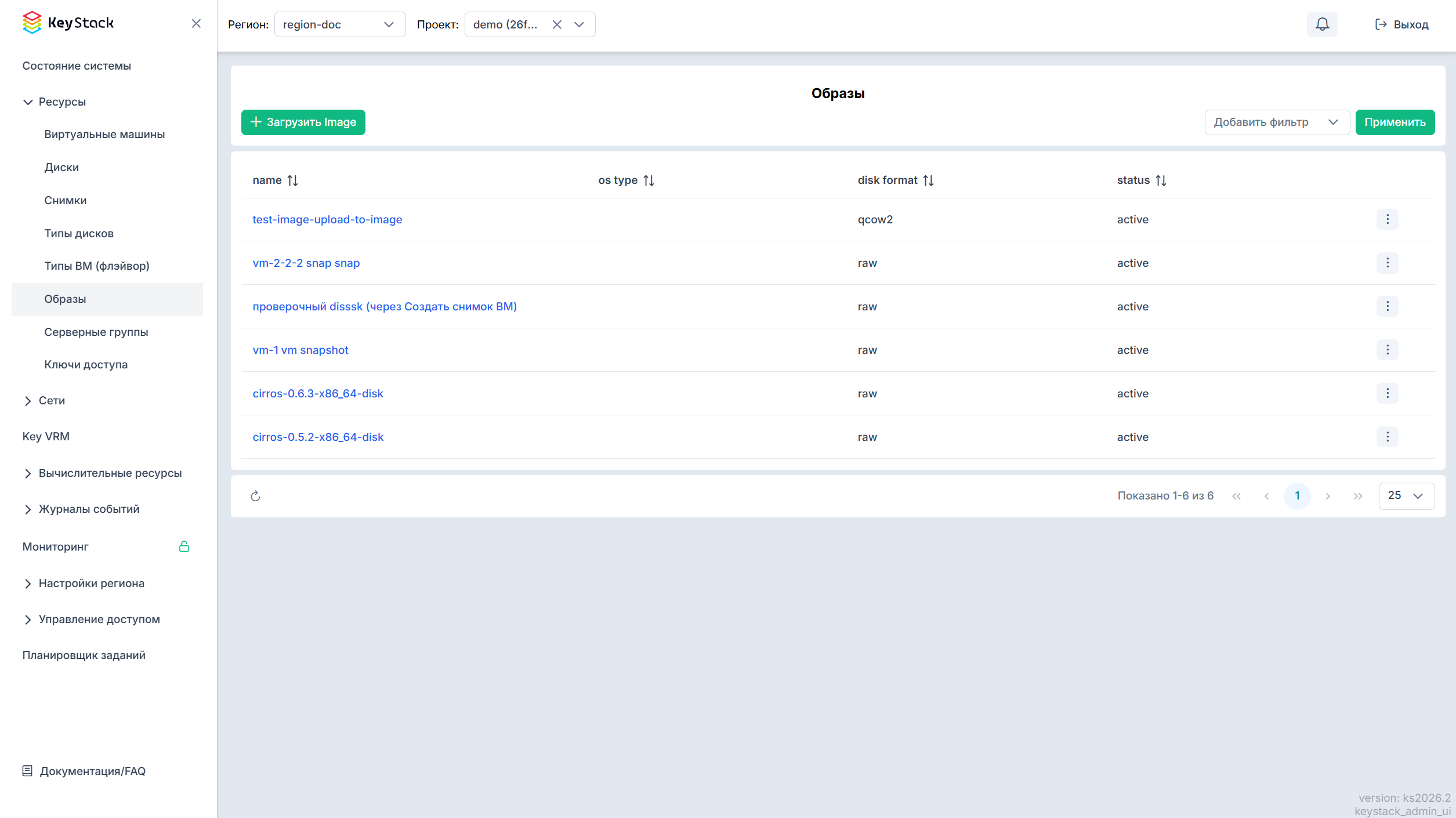The width and height of the screenshot is (1456, 818).
Task: Click qcow2 disk format cell
Action: (x=875, y=219)
